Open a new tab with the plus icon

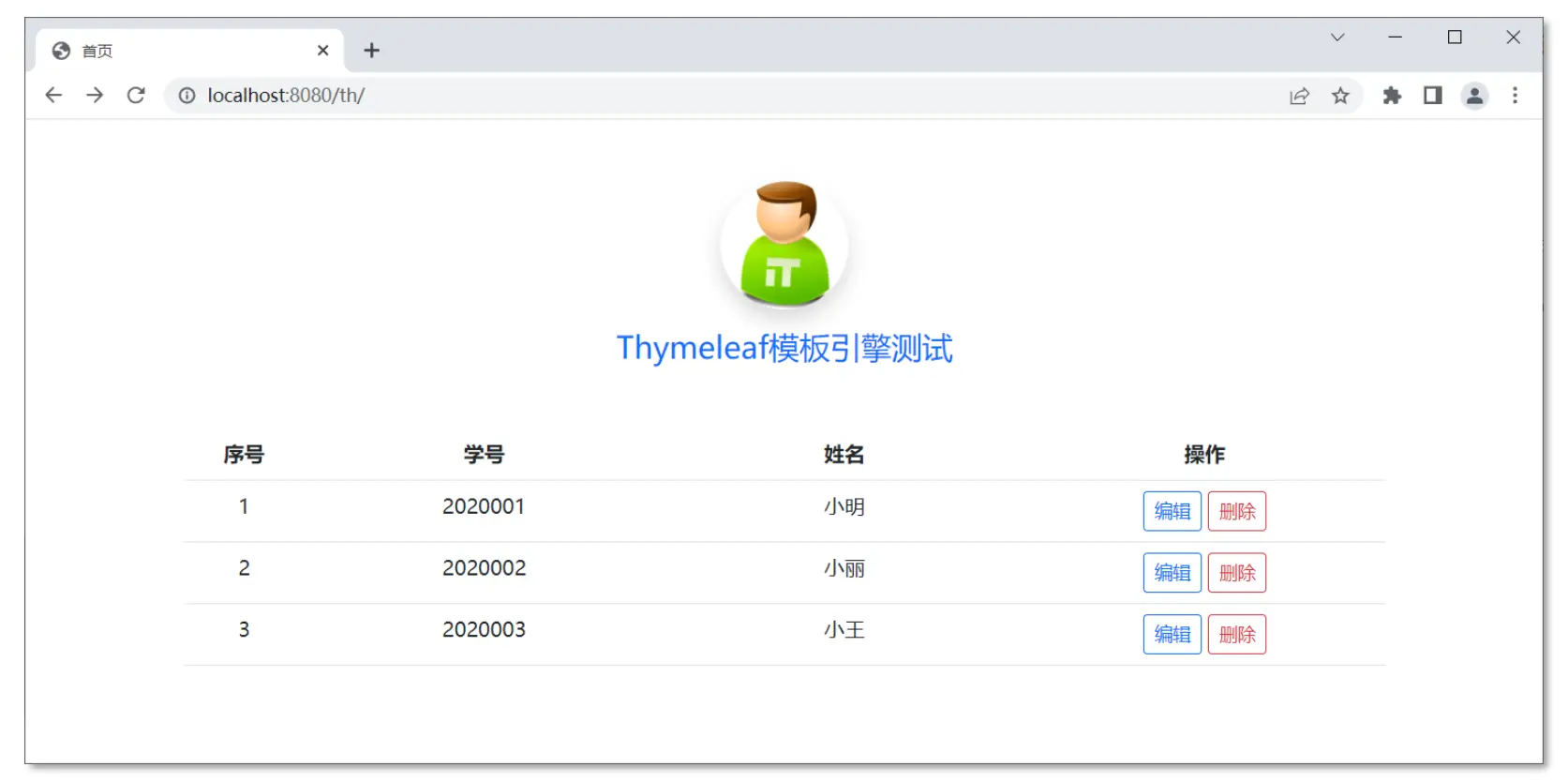[372, 51]
